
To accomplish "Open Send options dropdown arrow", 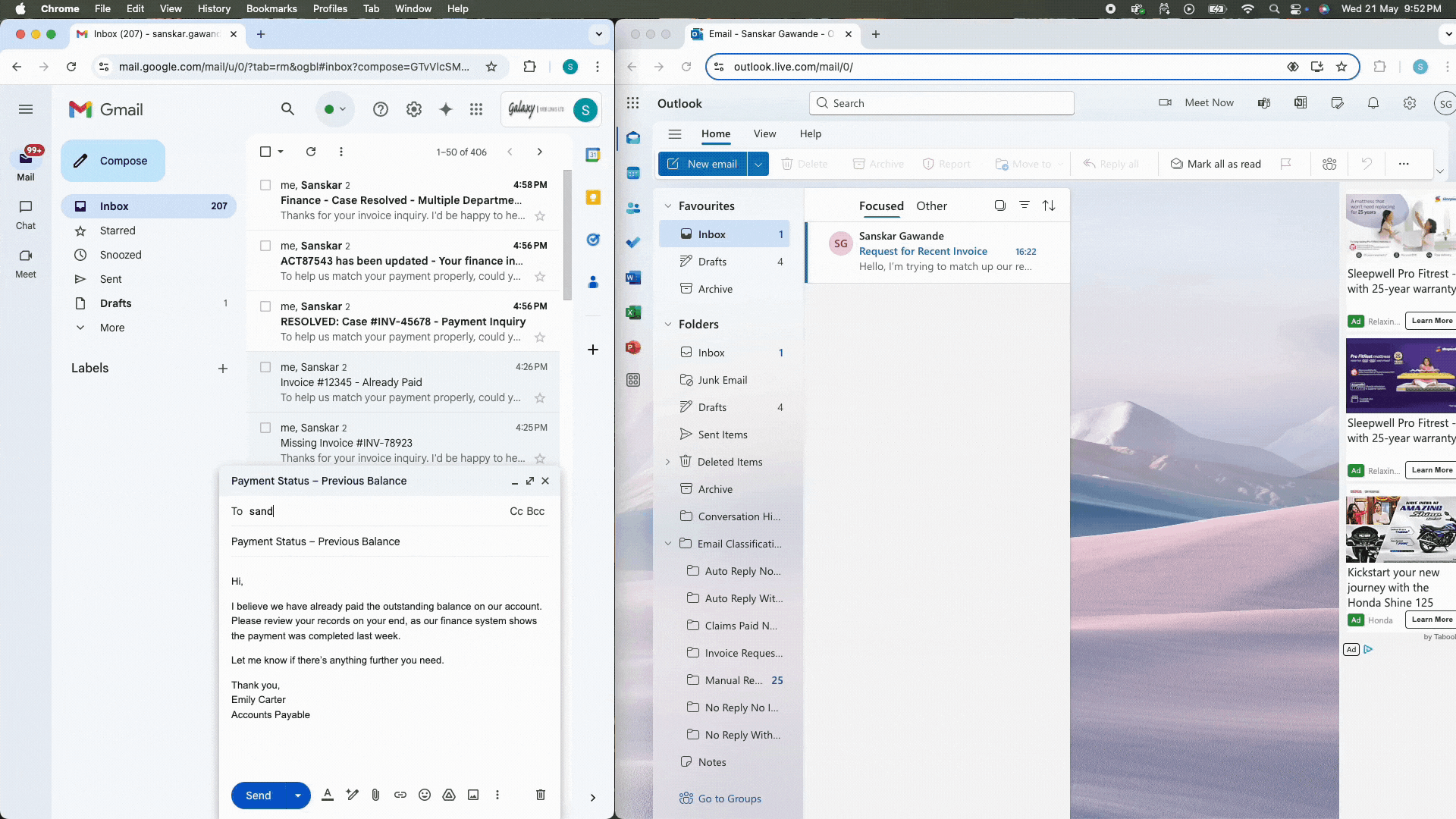I will (x=298, y=795).
